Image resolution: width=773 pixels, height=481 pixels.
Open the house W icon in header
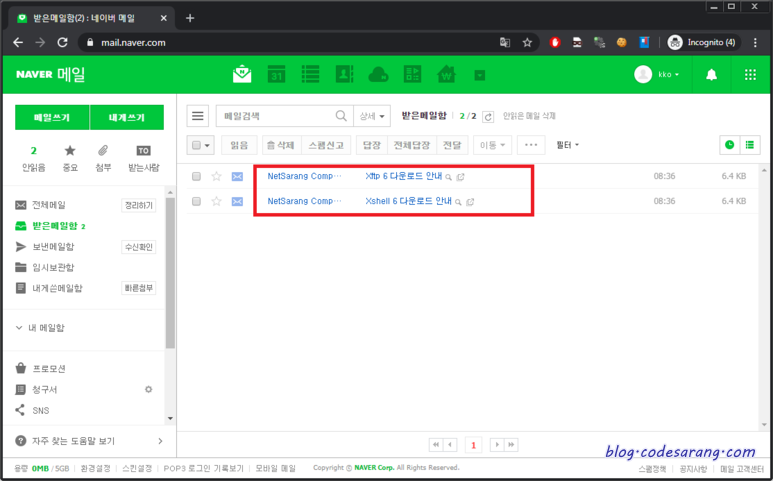[446, 74]
